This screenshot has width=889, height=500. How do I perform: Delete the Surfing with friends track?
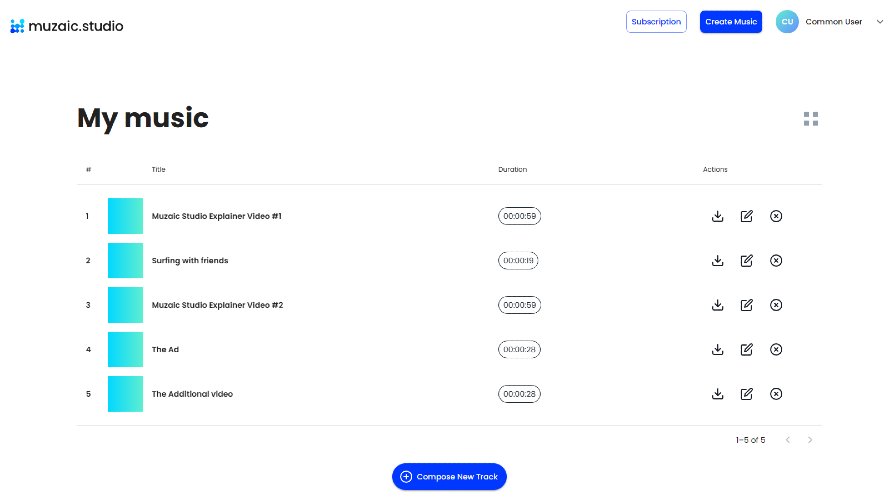tap(776, 261)
